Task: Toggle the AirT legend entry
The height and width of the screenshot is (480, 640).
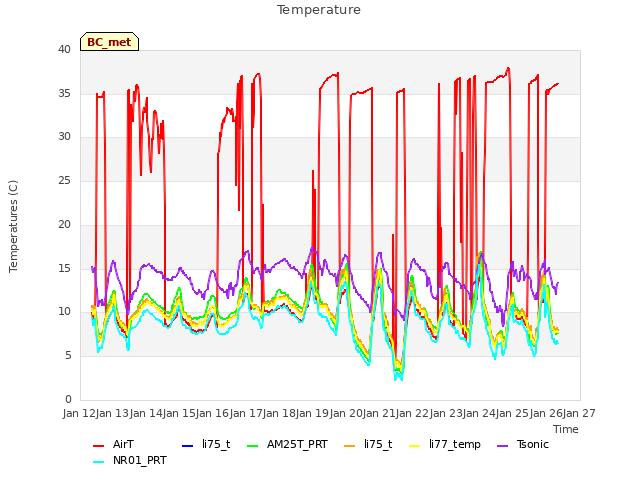Action: click(x=113, y=444)
